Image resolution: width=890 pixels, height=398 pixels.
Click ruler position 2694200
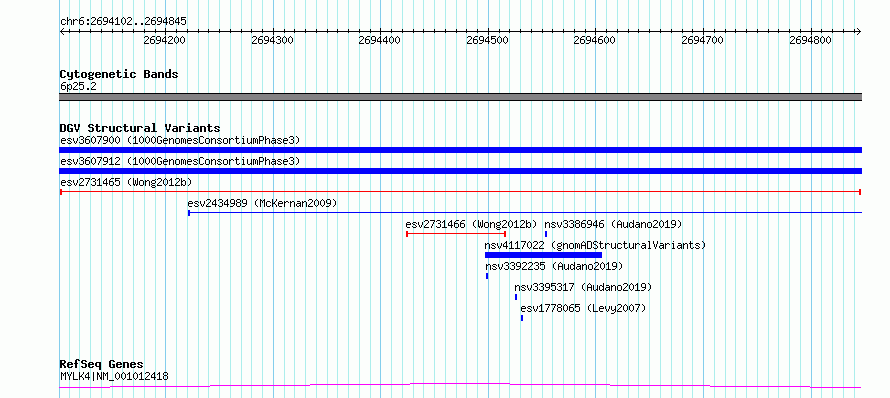click(165, 40)
